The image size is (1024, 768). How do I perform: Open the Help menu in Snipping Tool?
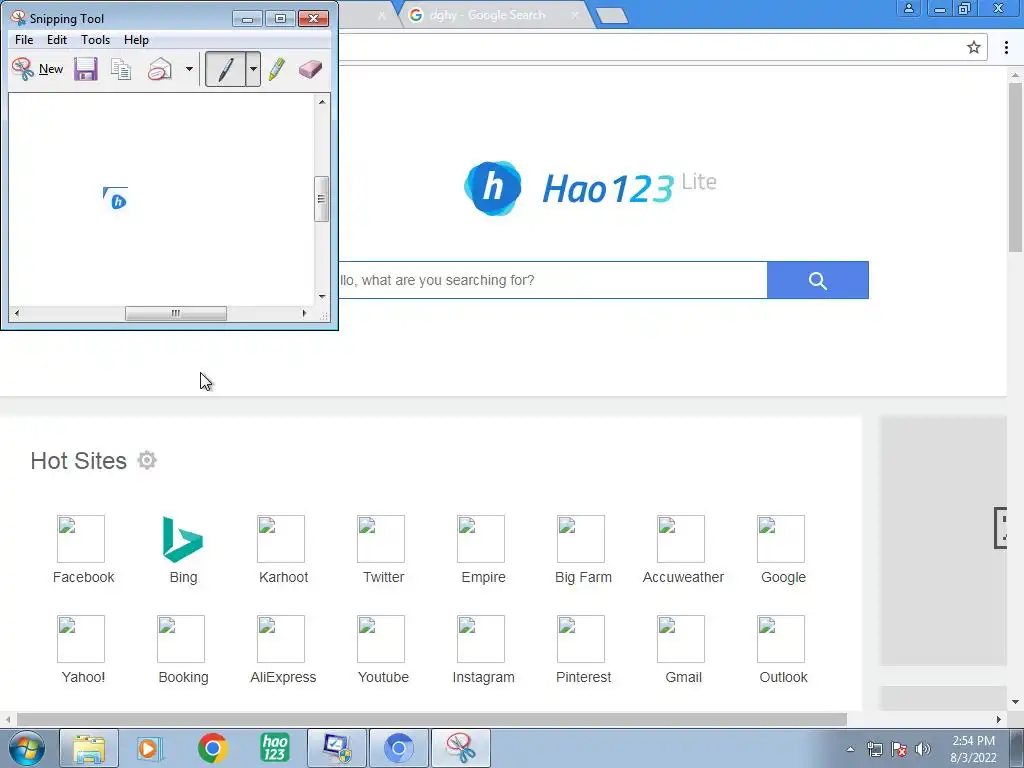pos(136,40)
